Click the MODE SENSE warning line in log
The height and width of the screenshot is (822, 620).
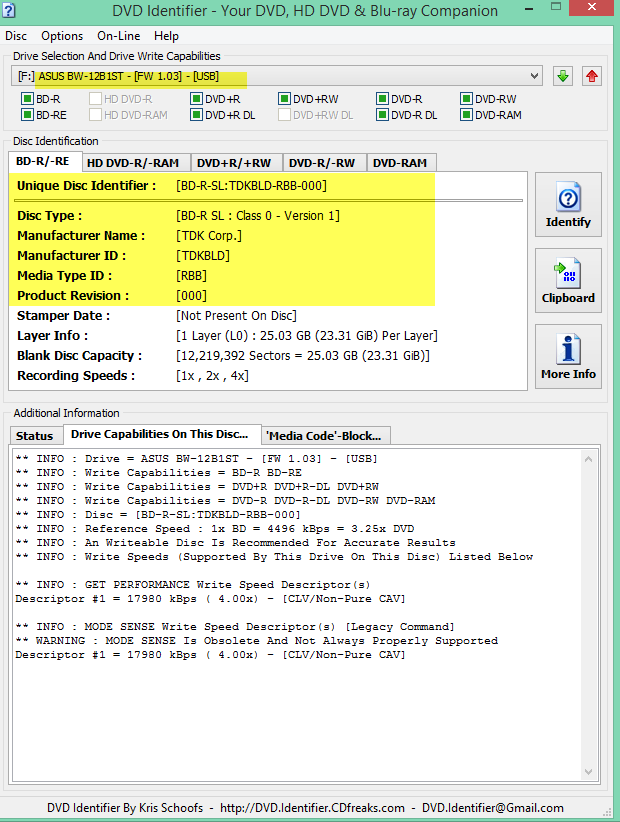point(257,641)
